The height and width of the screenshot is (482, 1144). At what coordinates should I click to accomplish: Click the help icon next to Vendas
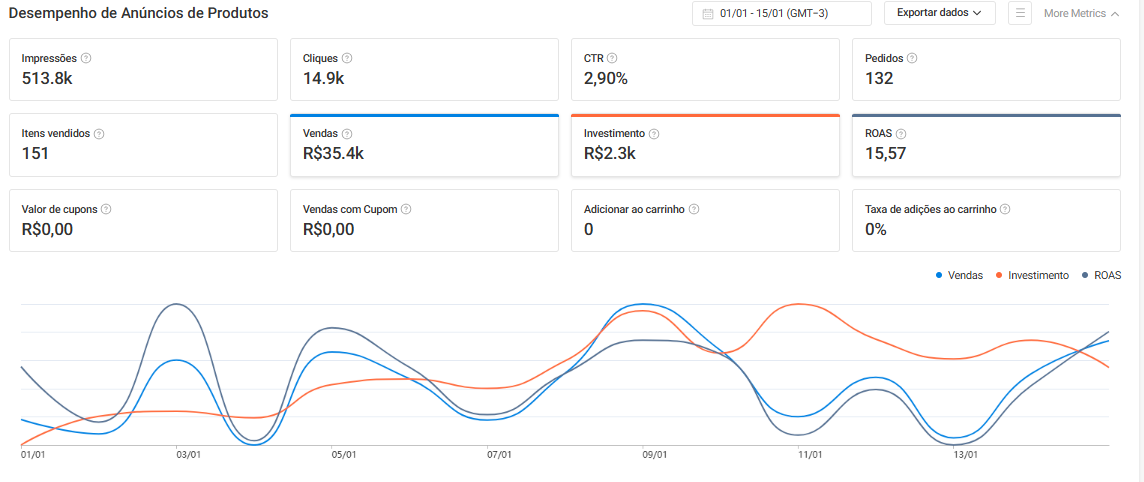[x=347, y=134]
